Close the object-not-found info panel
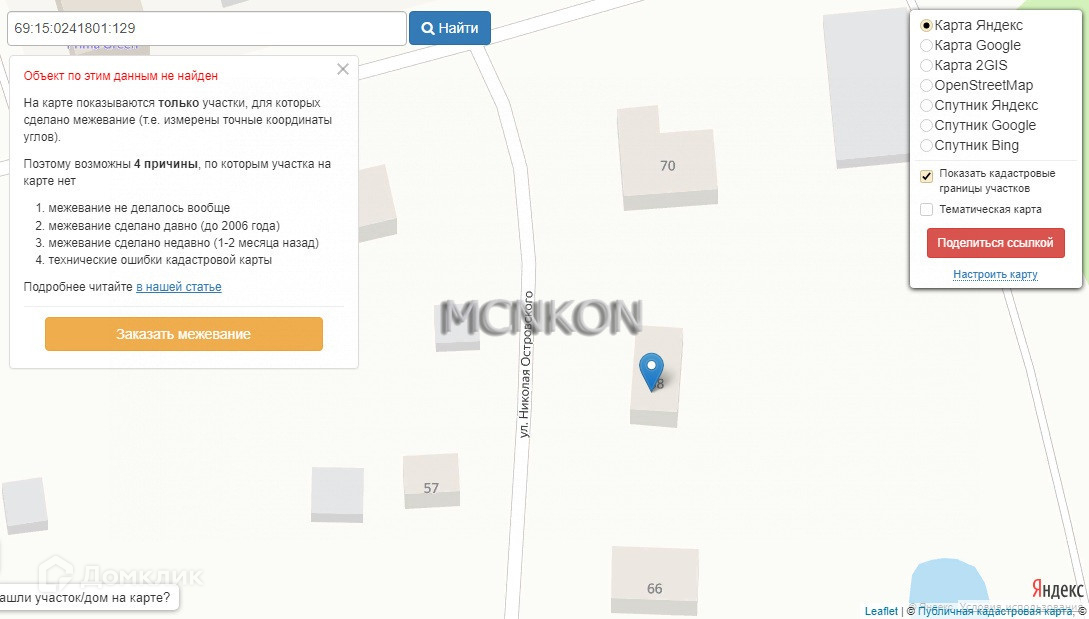 [x=342, y=69]
